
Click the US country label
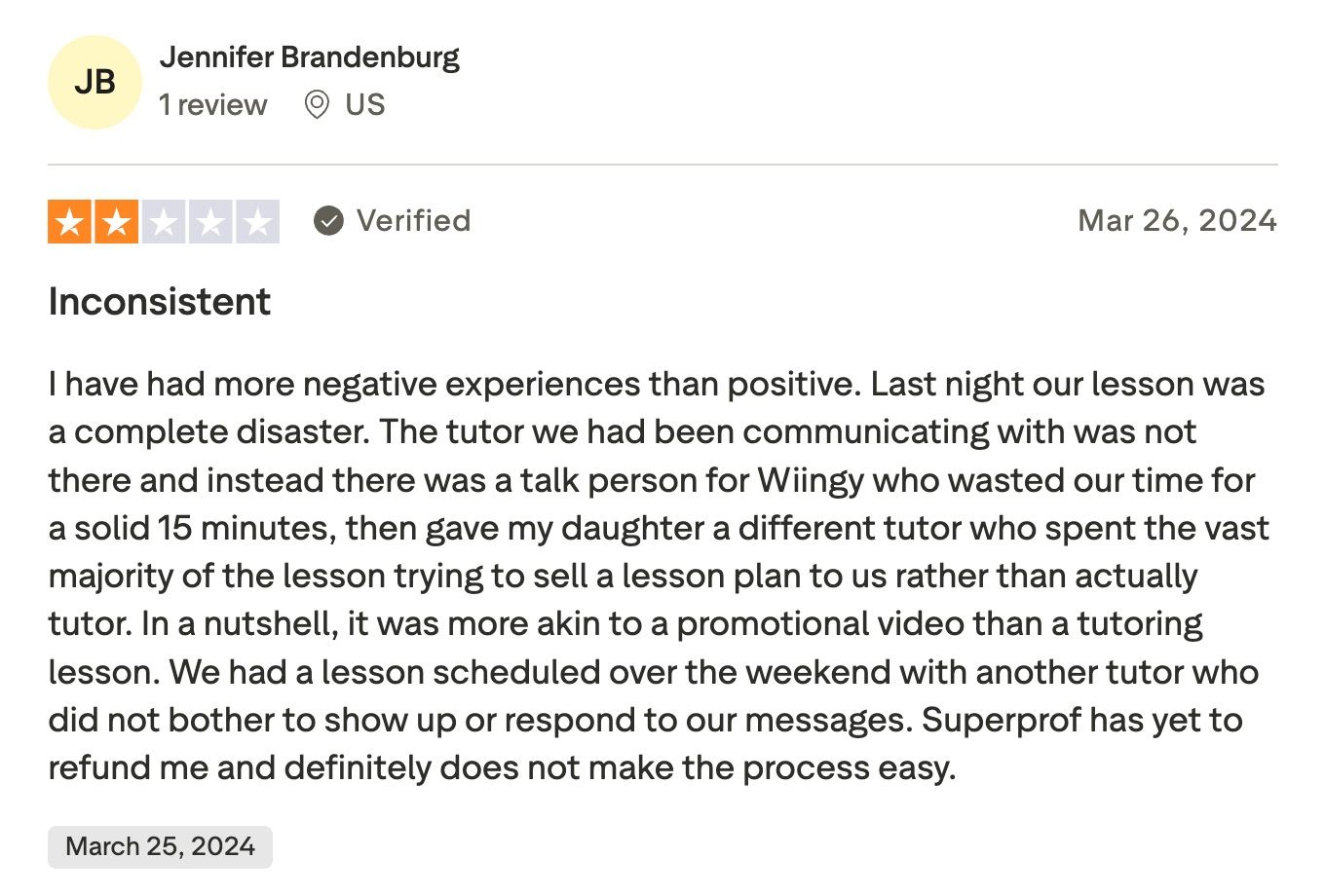click(365, 104)
